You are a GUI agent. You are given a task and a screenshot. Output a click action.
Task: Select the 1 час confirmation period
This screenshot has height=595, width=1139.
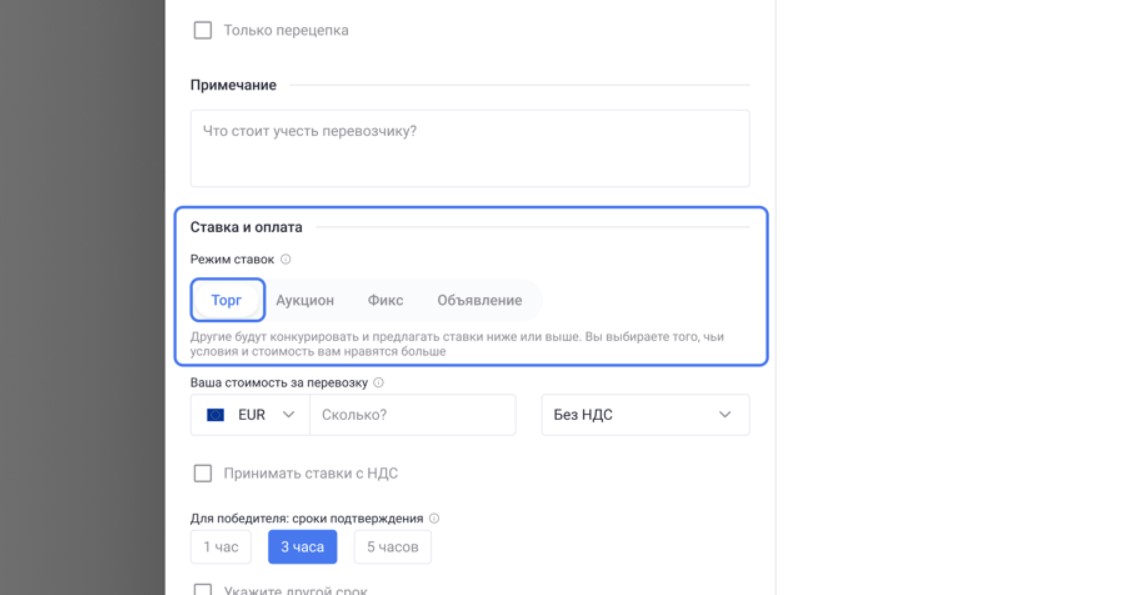click(x=221, y=547)
